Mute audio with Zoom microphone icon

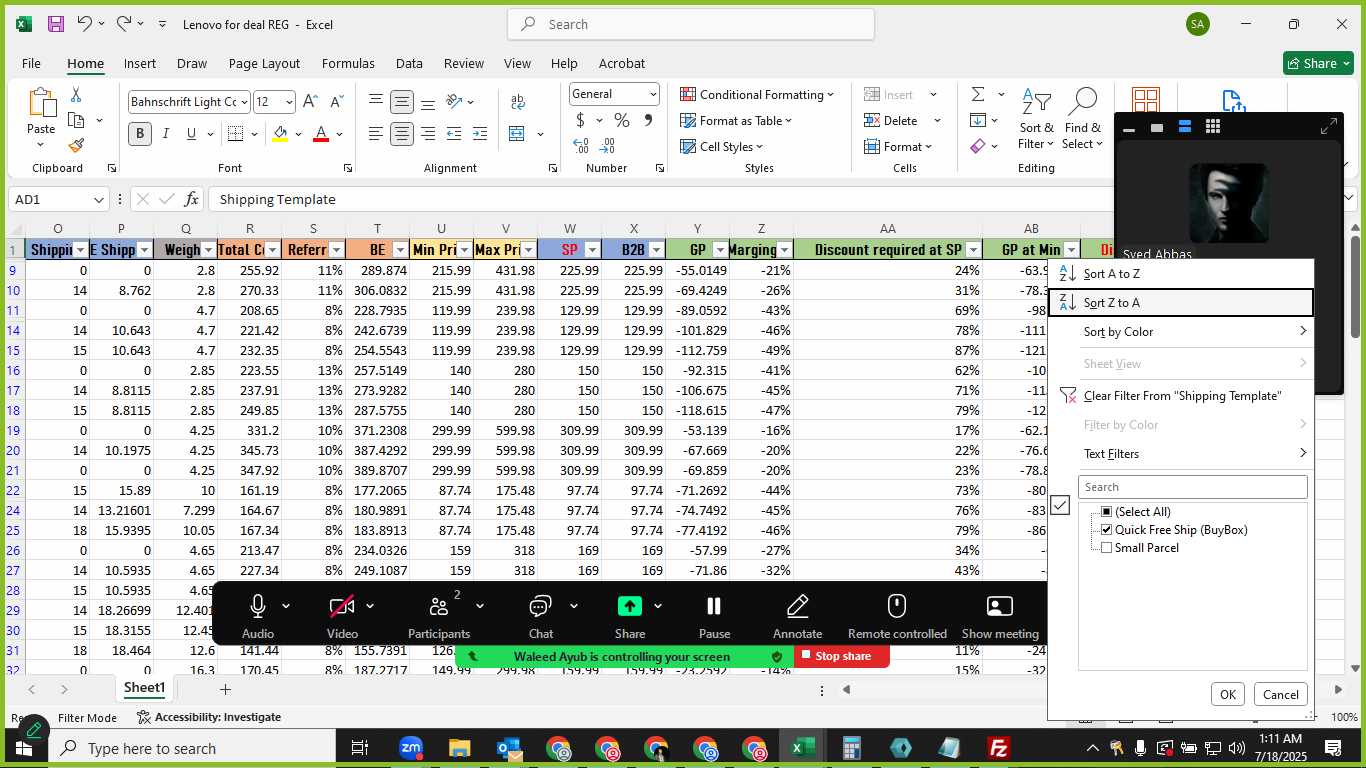click(x=258, y=606)
